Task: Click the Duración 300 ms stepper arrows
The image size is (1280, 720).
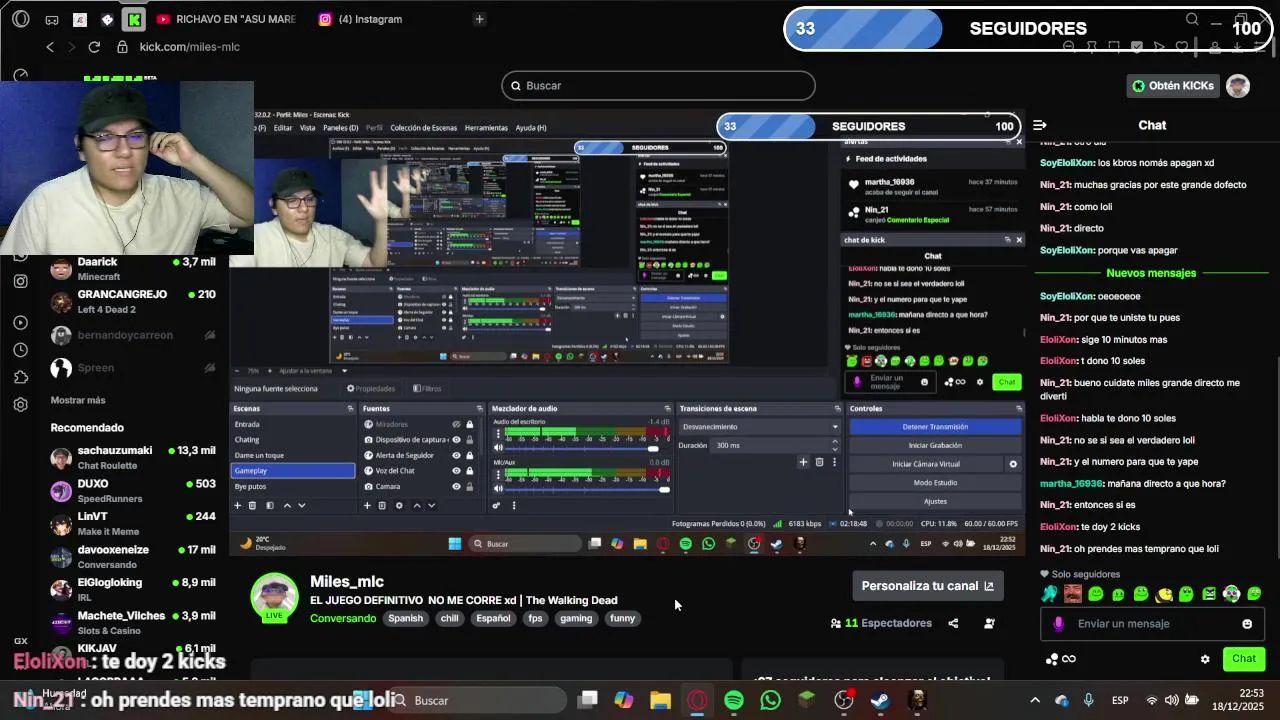Action: (835, 445)
